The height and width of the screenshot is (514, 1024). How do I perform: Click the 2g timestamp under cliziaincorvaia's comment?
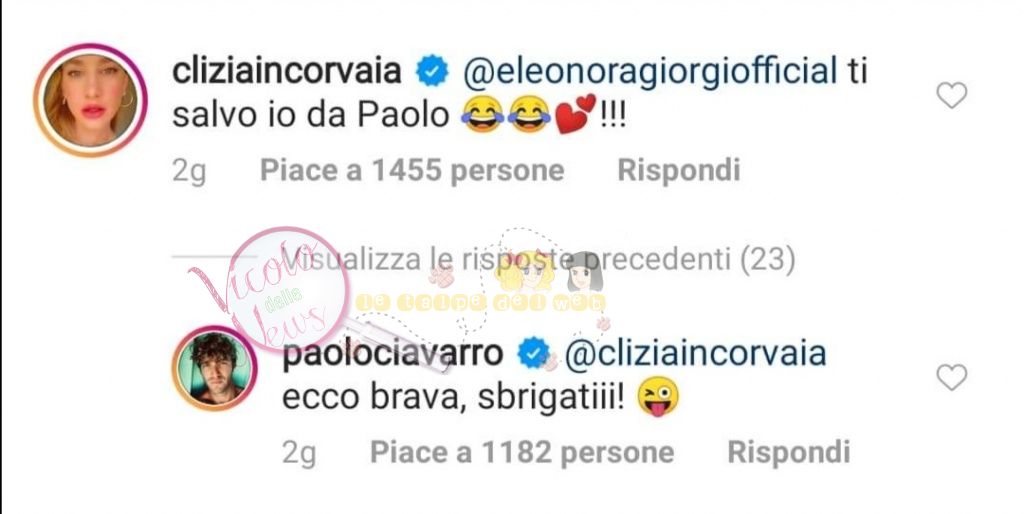point(189,172)
